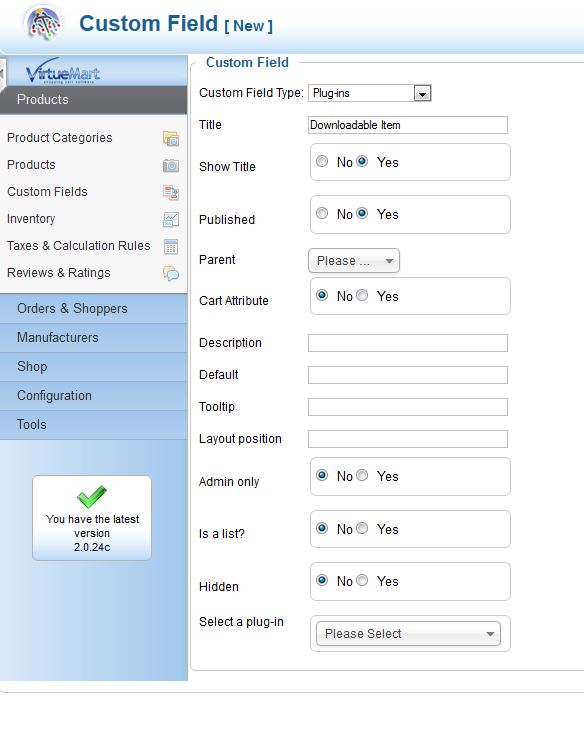
Task: Click the Custom Fields icon in sidebar
Action: tap(171, 192)
